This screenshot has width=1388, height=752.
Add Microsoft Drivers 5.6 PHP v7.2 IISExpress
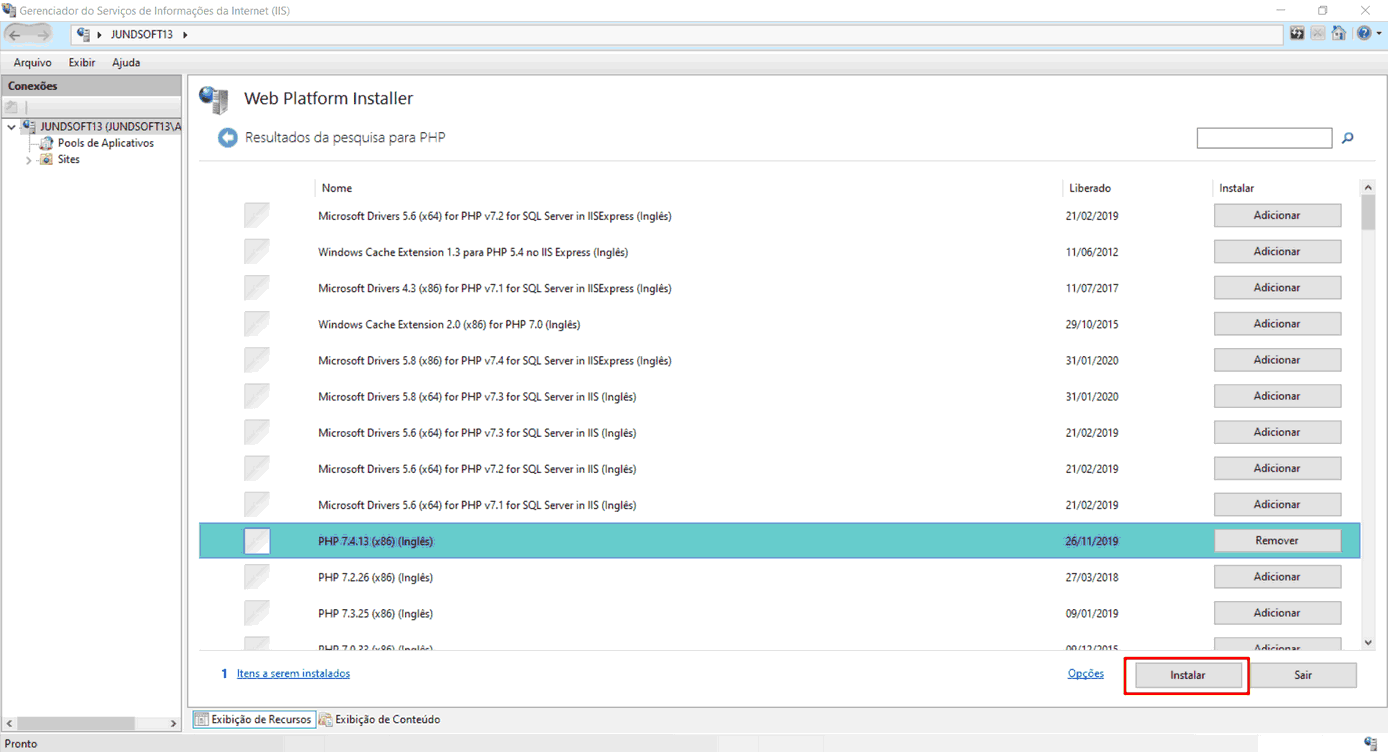click(x=1277, y=216)
